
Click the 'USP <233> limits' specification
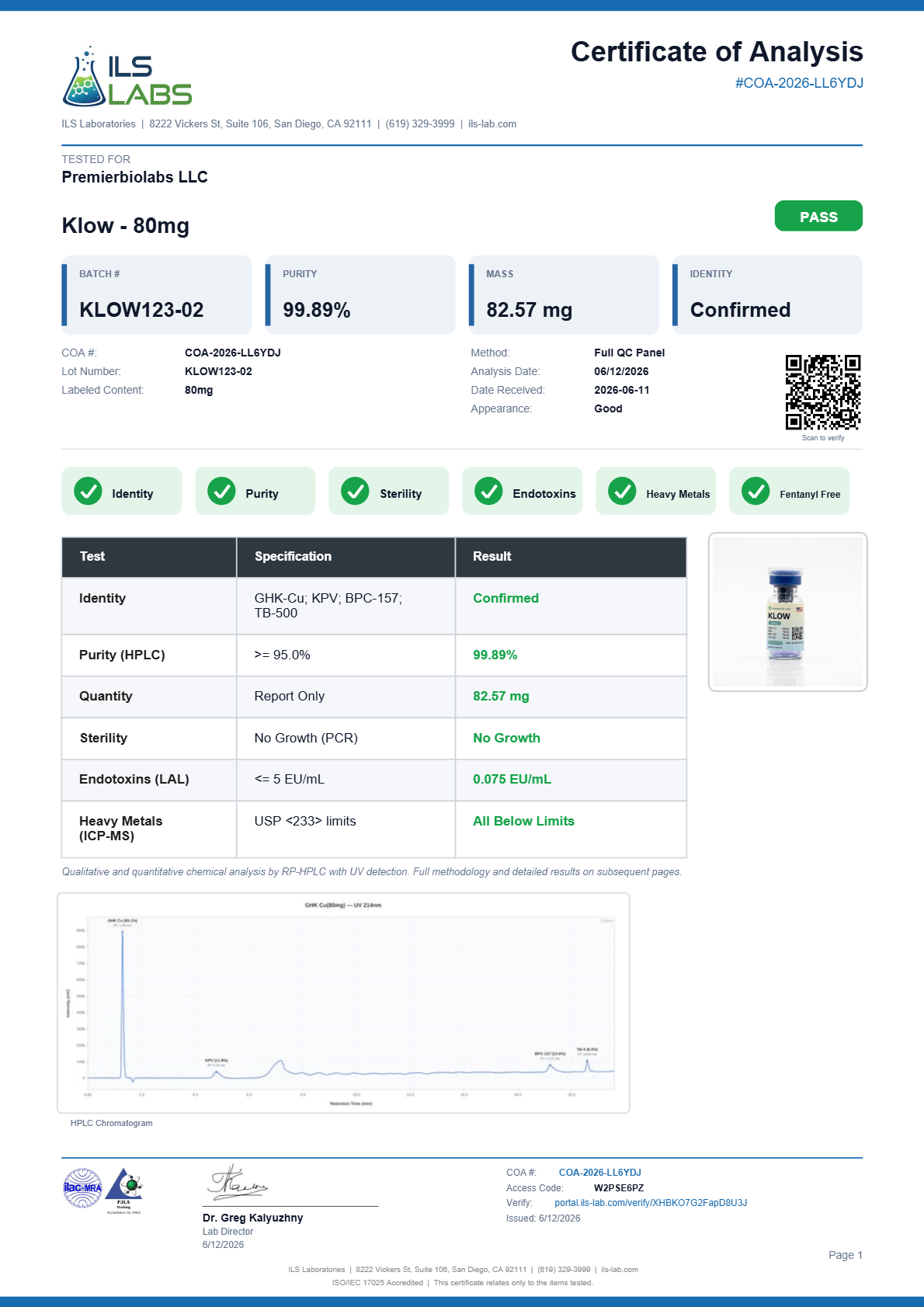point(305,821)
